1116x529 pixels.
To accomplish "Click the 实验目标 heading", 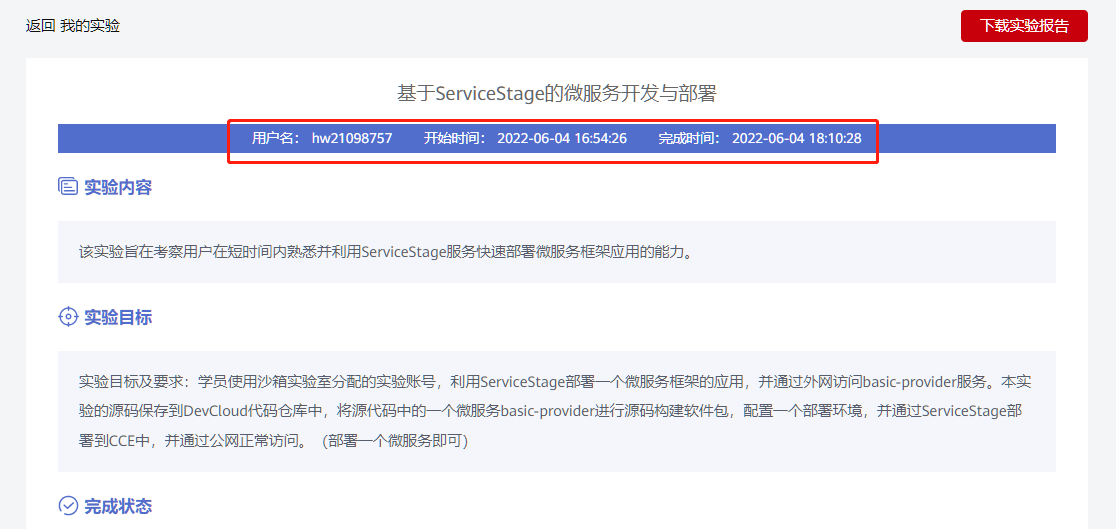I will (118, 318).
